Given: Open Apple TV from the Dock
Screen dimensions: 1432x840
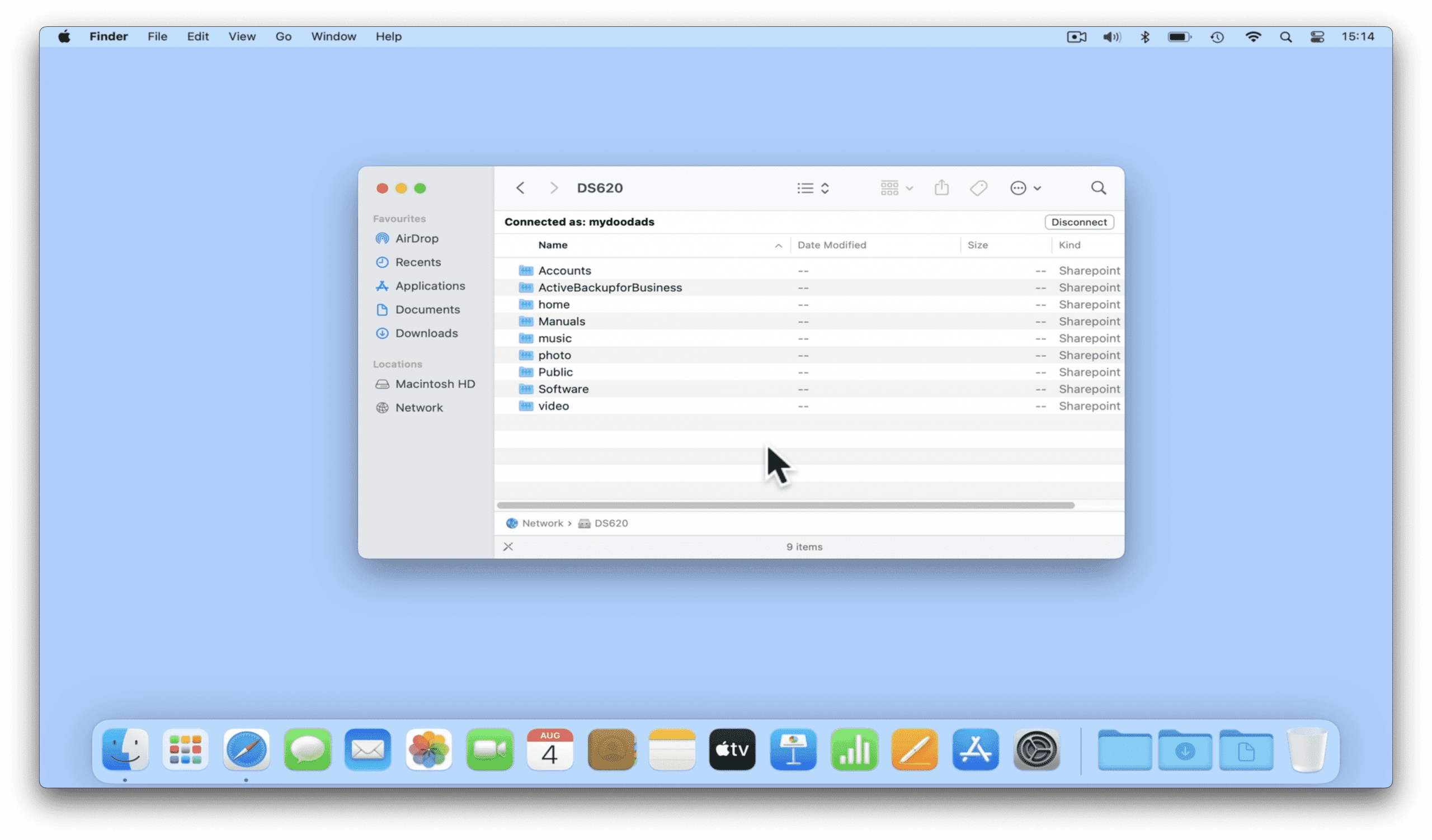Looking at the screenshot, I should click(x=732, y=750).
